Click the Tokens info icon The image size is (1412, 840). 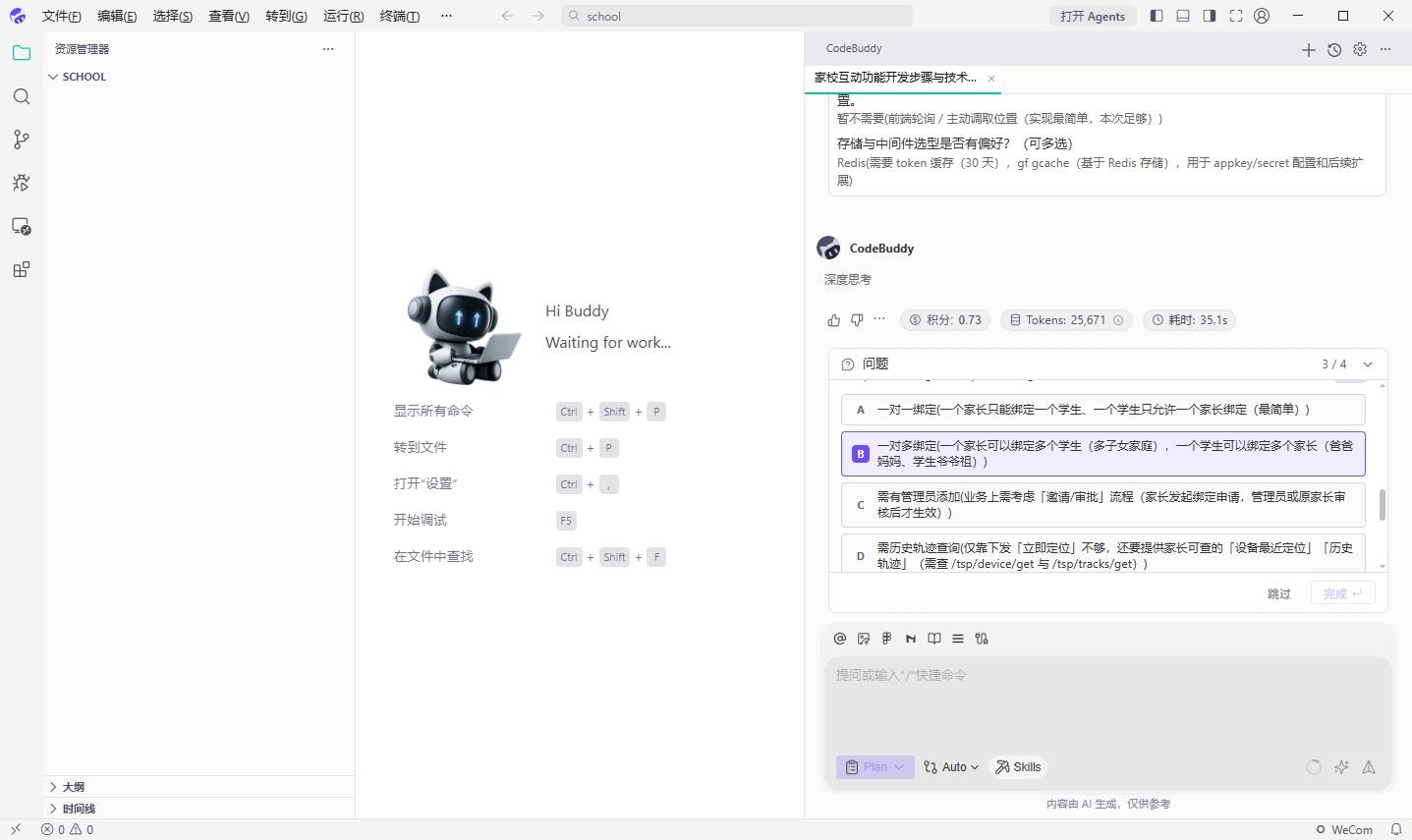point(1118,320)
